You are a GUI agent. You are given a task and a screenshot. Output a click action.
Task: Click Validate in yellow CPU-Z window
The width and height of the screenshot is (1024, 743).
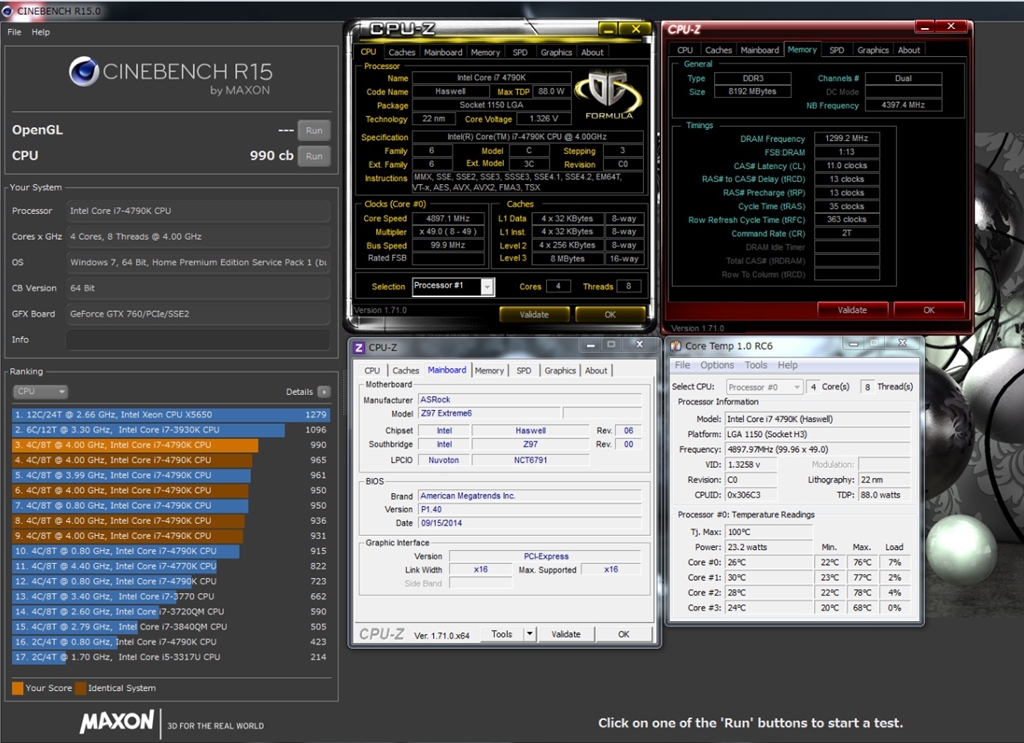click(x=534, y=315)
